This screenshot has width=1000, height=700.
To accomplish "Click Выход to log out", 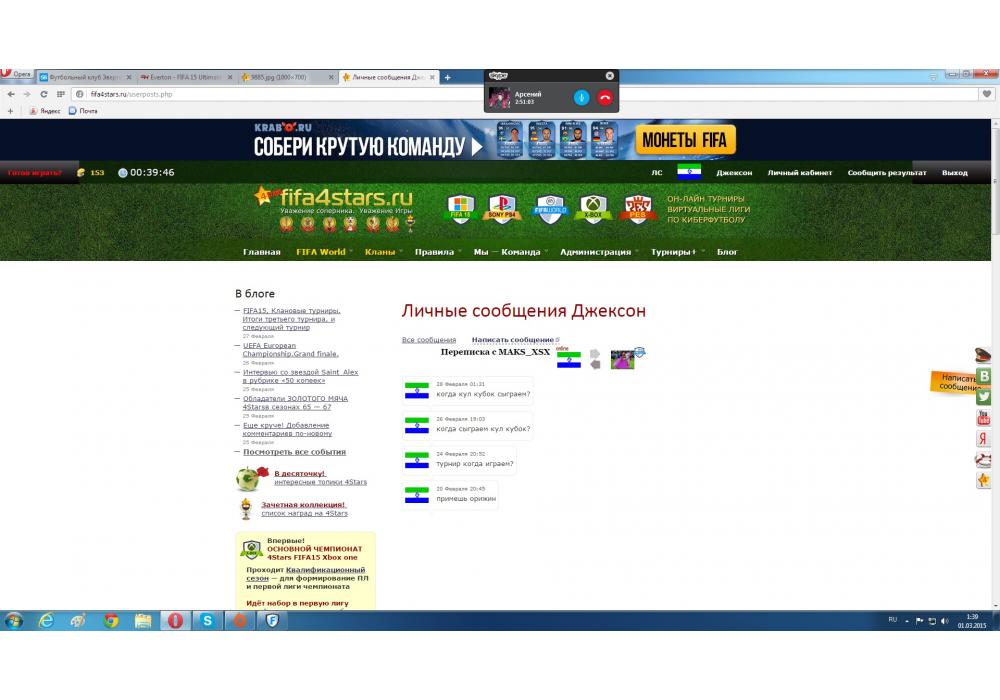I will (x=955, y=173).
